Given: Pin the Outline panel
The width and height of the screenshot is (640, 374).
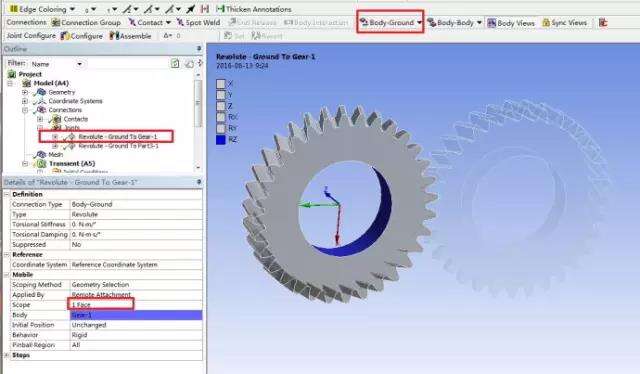Looking at the screenshot, I should [x=199, y=49].
